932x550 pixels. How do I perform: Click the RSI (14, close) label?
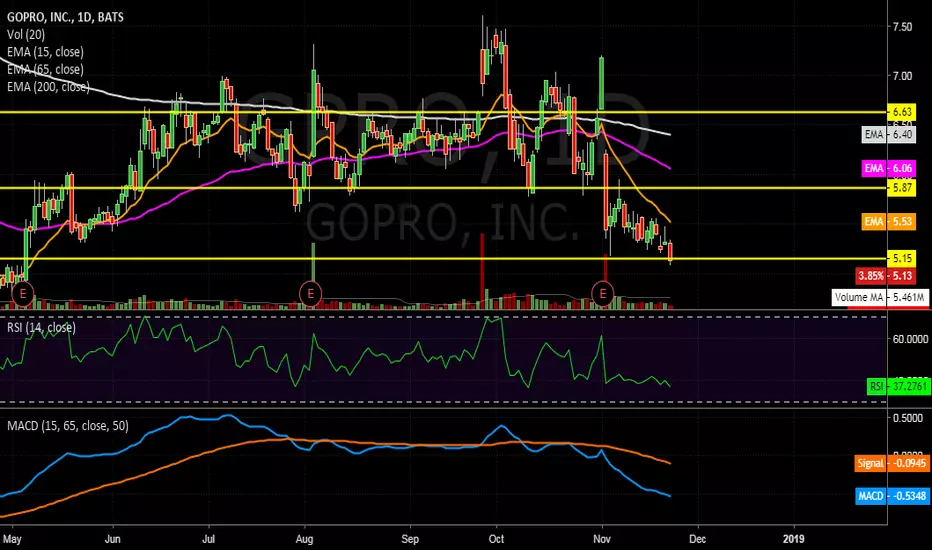pos(42,328)
